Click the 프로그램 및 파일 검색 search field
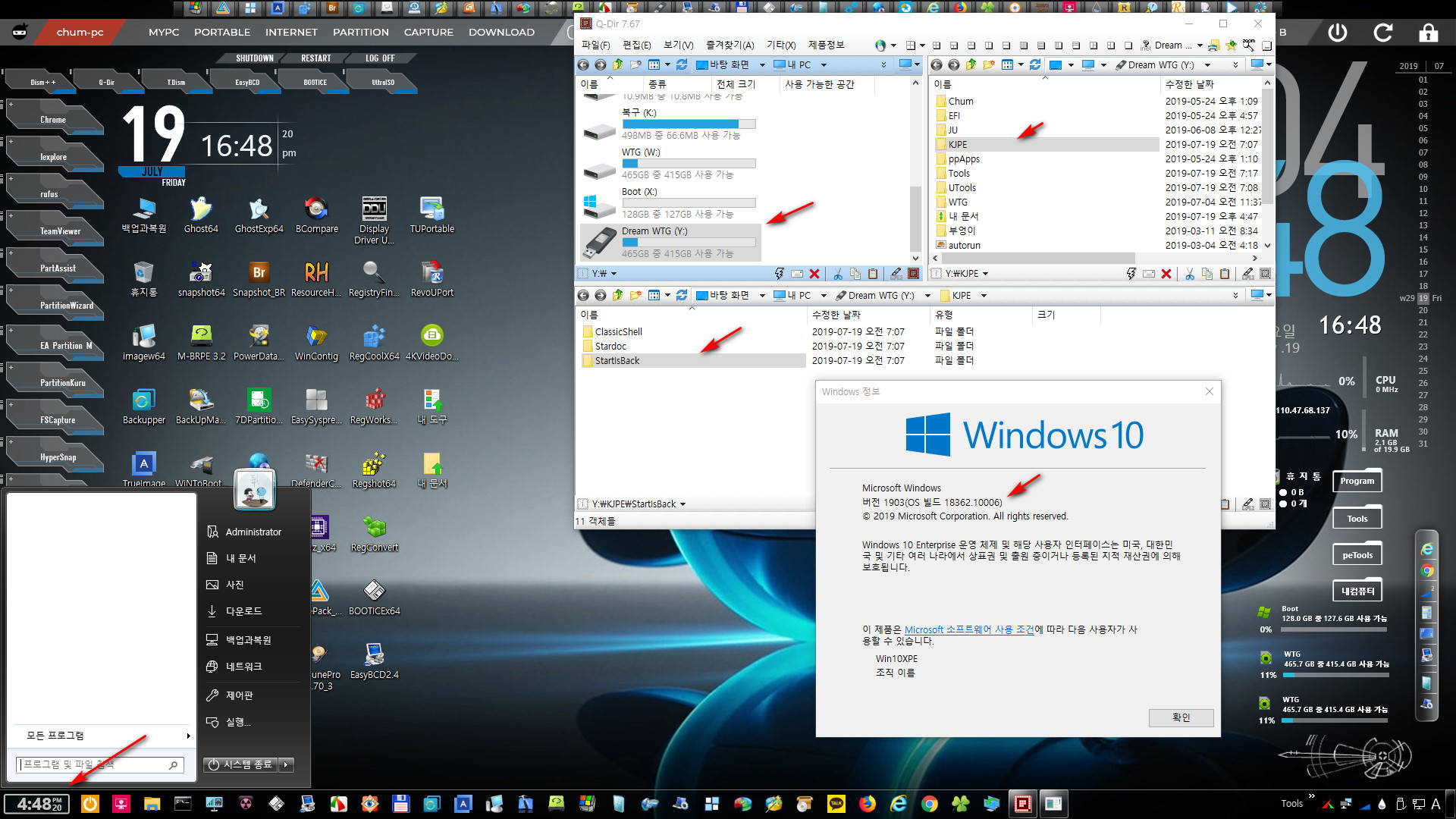 click(99, 765)
